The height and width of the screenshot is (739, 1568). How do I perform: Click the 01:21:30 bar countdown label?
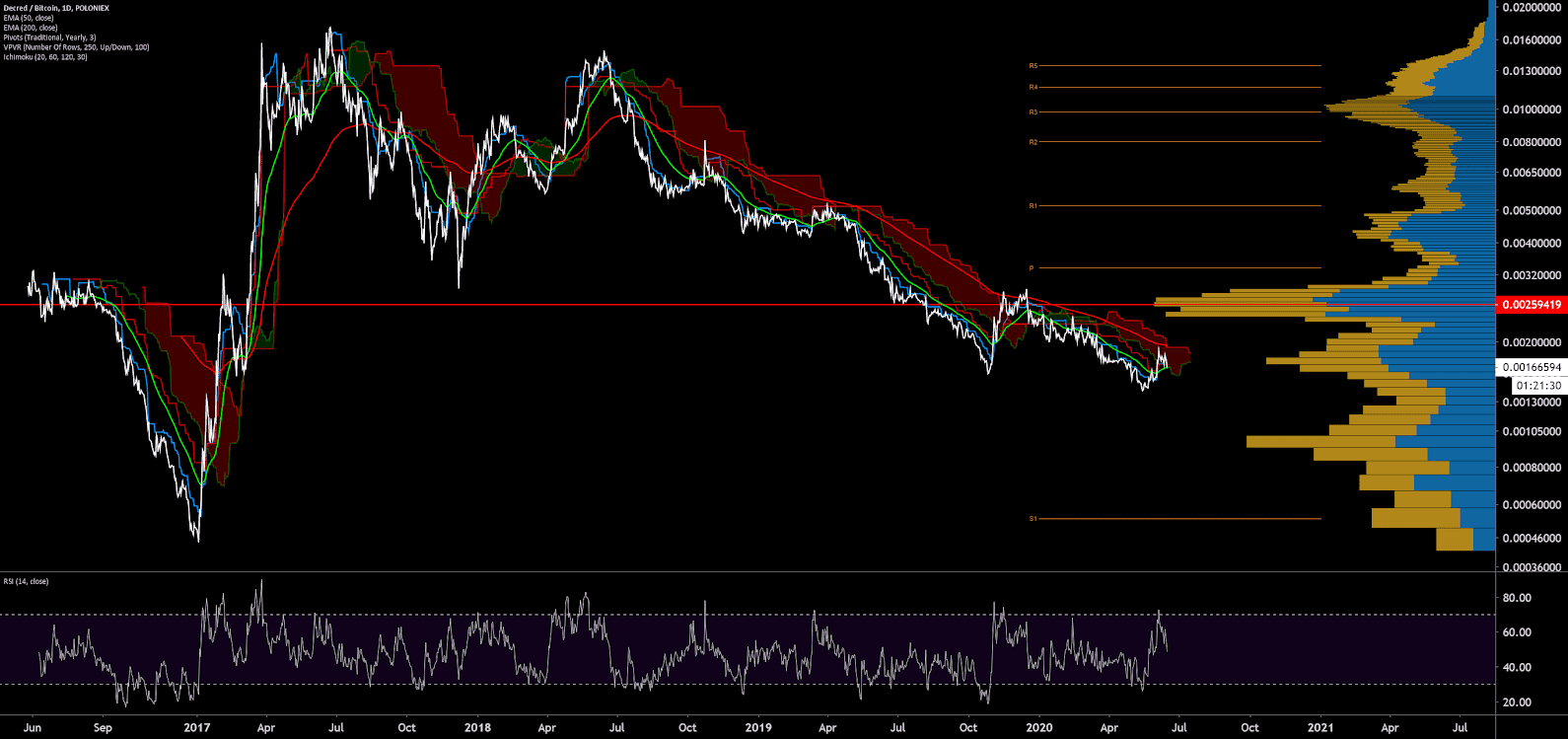point(1538,386)
